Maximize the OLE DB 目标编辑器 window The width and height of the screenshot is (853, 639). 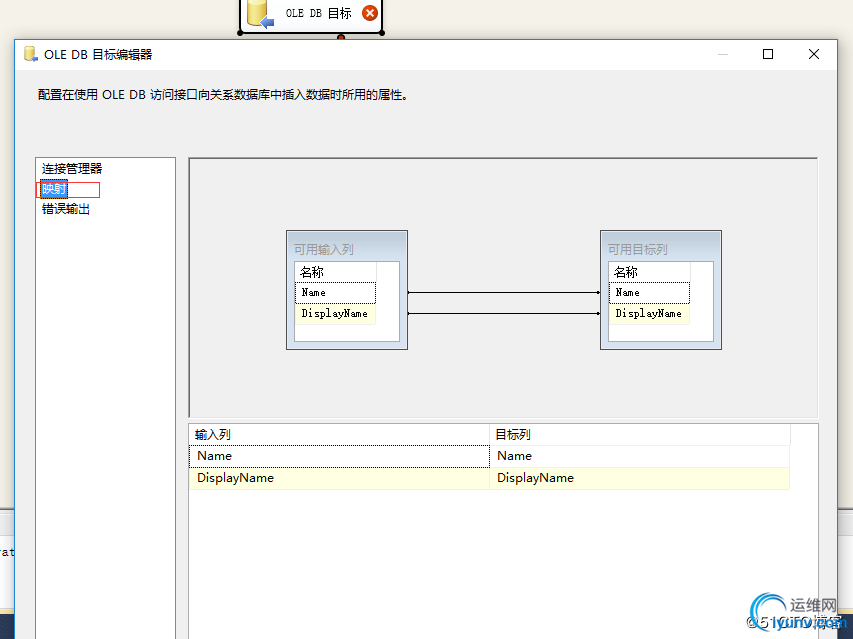pyautogui.click(x=768, y=55)
